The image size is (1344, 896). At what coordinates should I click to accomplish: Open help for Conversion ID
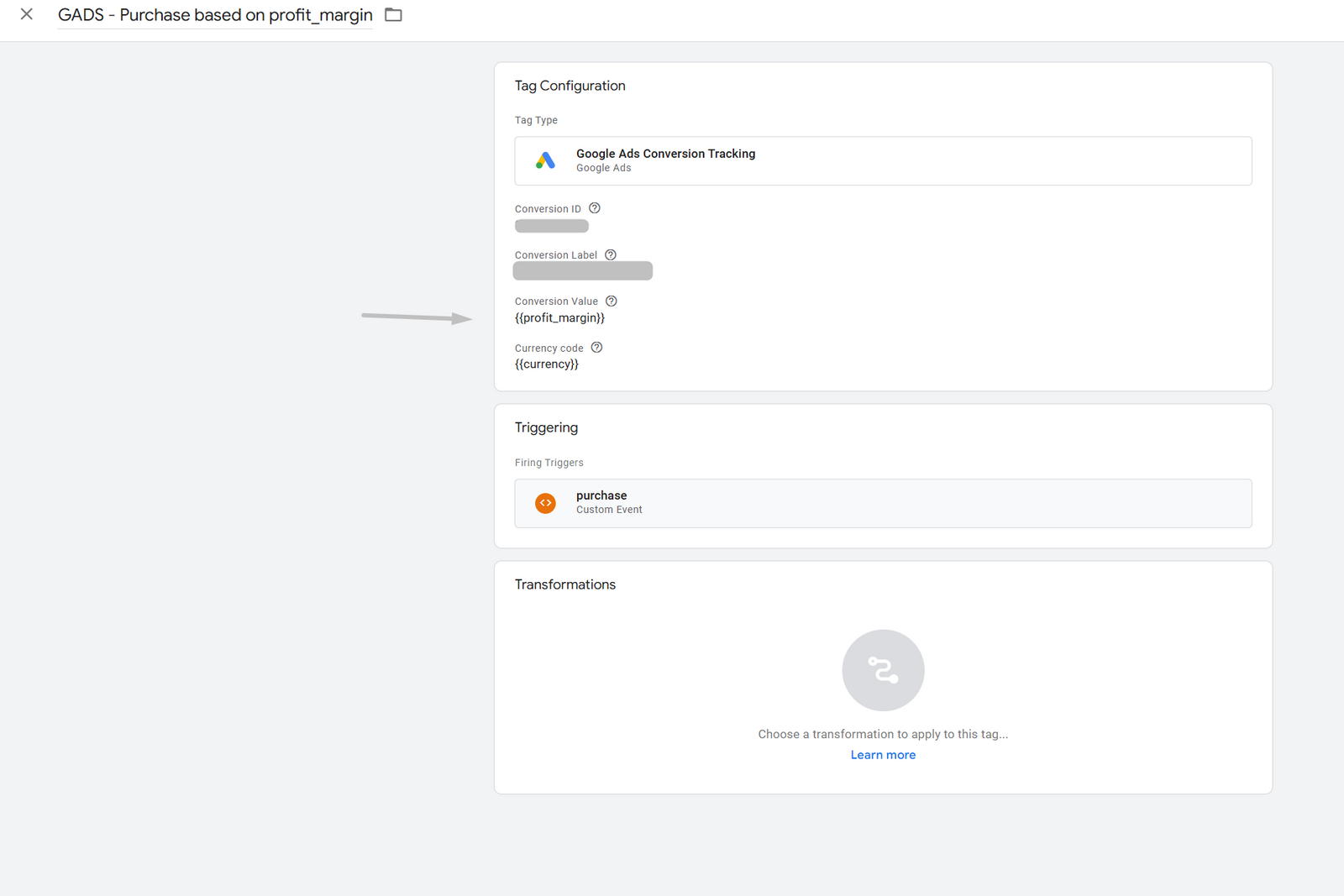click(595, 208)
